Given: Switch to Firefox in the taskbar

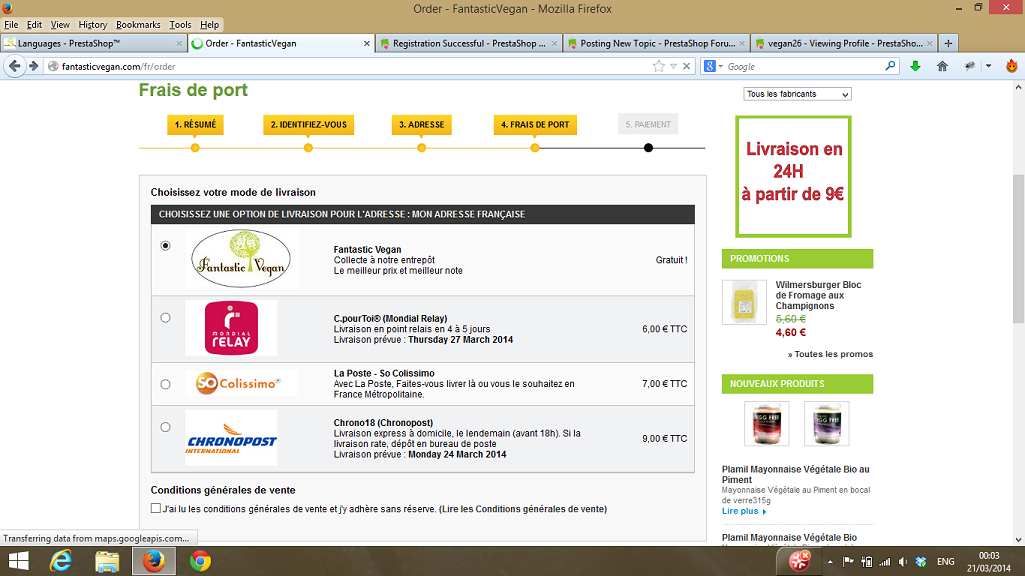Looking at the screenshot, I should click(154, 561).
